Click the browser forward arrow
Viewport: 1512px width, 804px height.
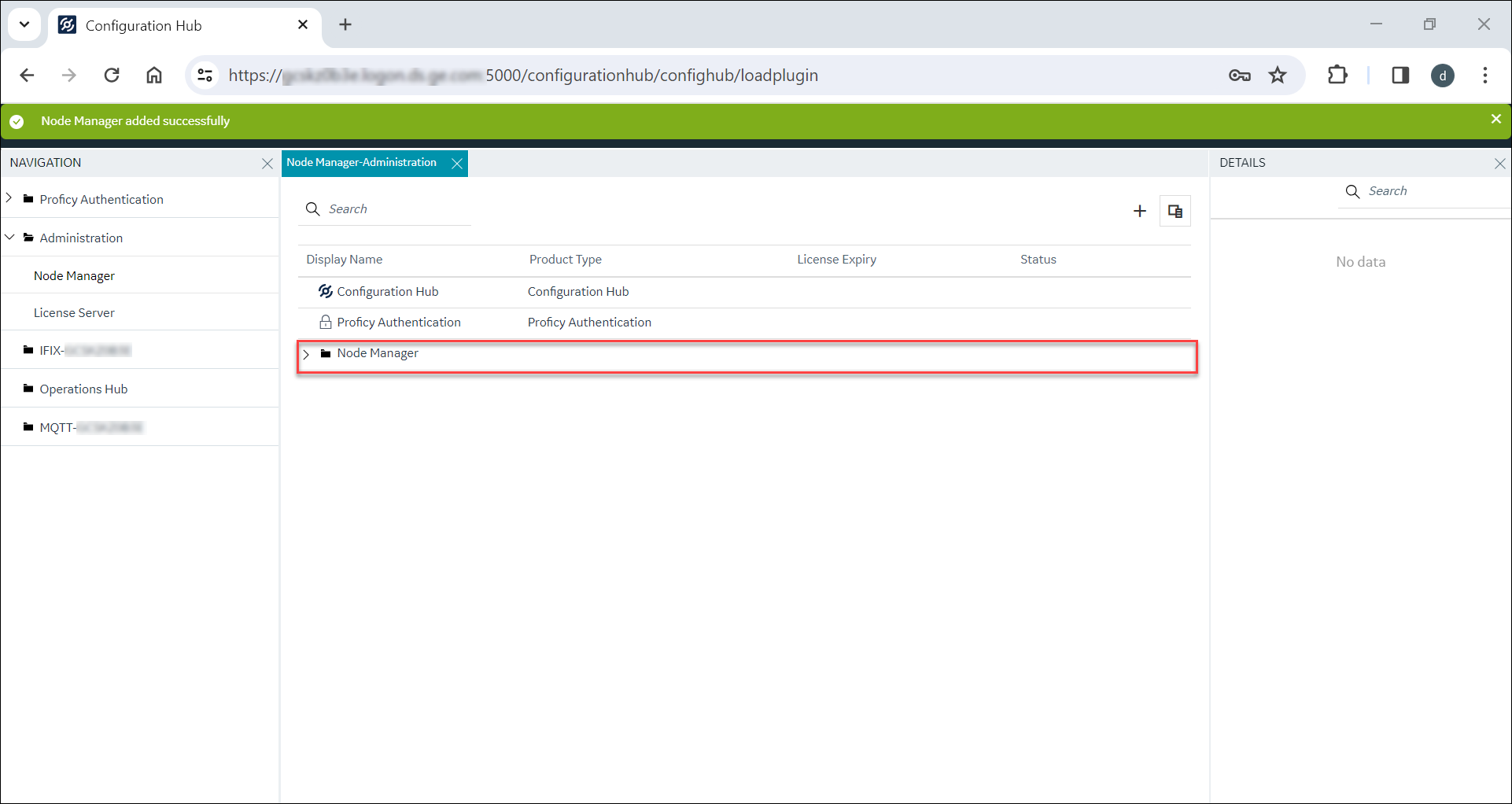[69, 76]
